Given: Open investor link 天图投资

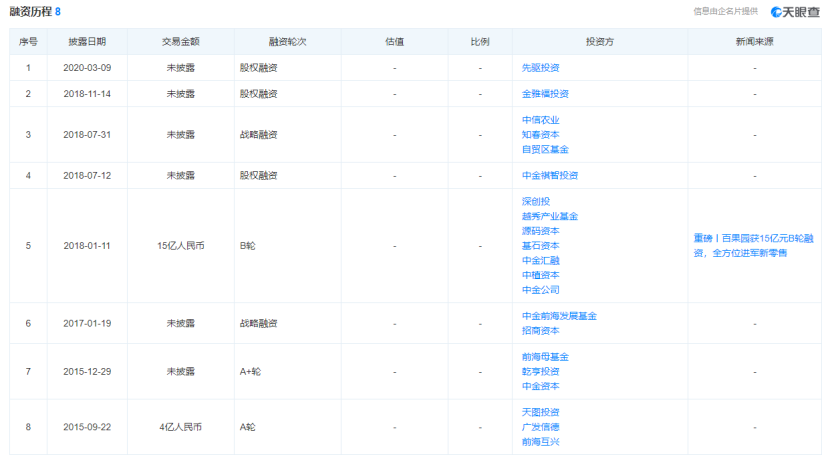Looking at the screenshot, I should tap(541, 412).
